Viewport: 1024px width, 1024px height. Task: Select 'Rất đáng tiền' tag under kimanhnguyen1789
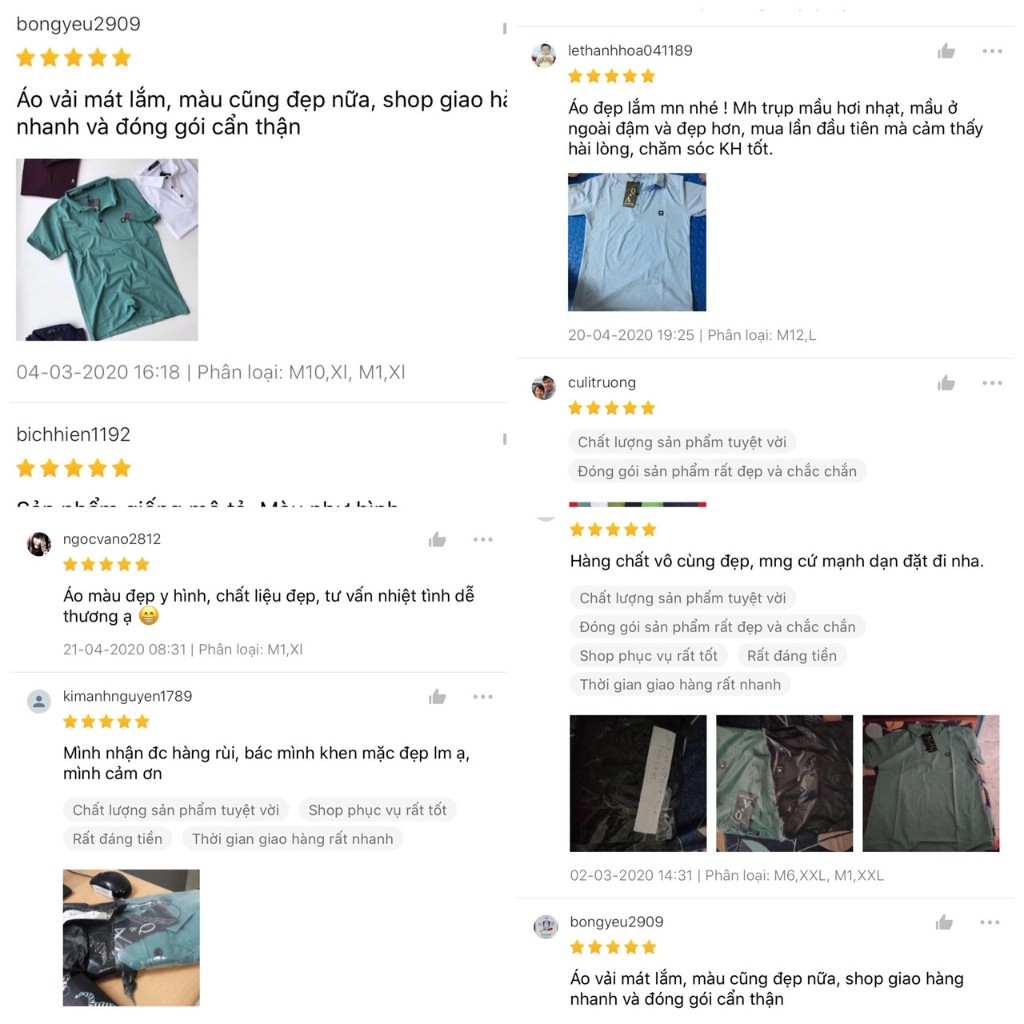pyautogui.click(x=118, y=839)
